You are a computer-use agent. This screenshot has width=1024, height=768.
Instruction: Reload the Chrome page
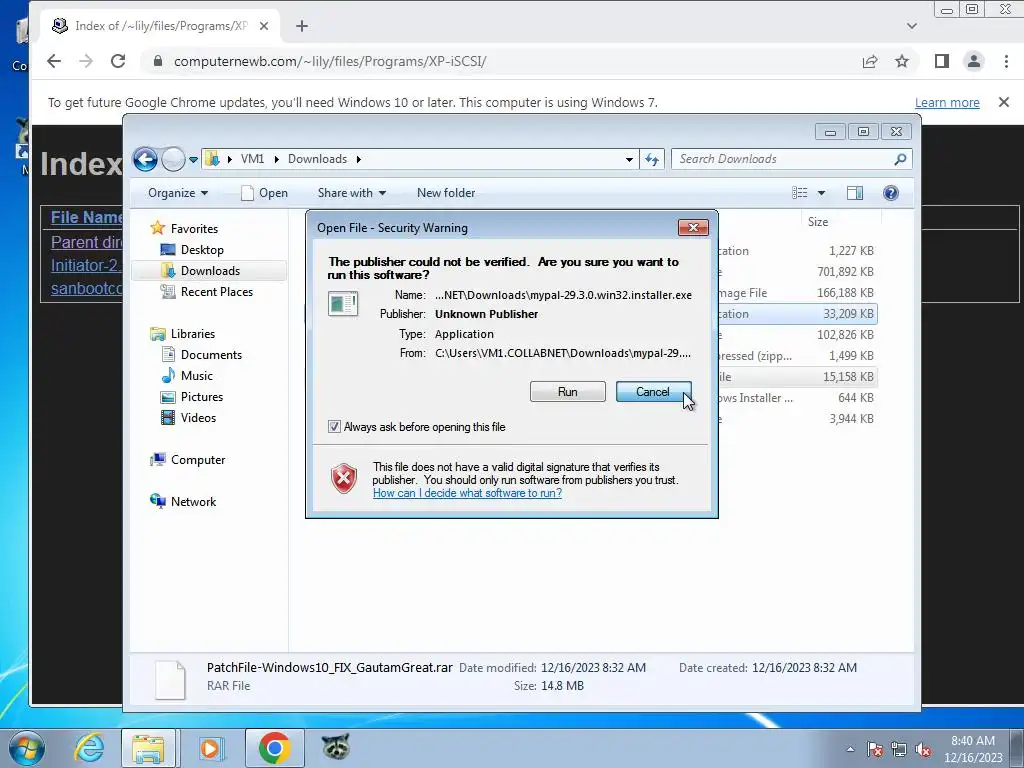[x=118, y=61]
